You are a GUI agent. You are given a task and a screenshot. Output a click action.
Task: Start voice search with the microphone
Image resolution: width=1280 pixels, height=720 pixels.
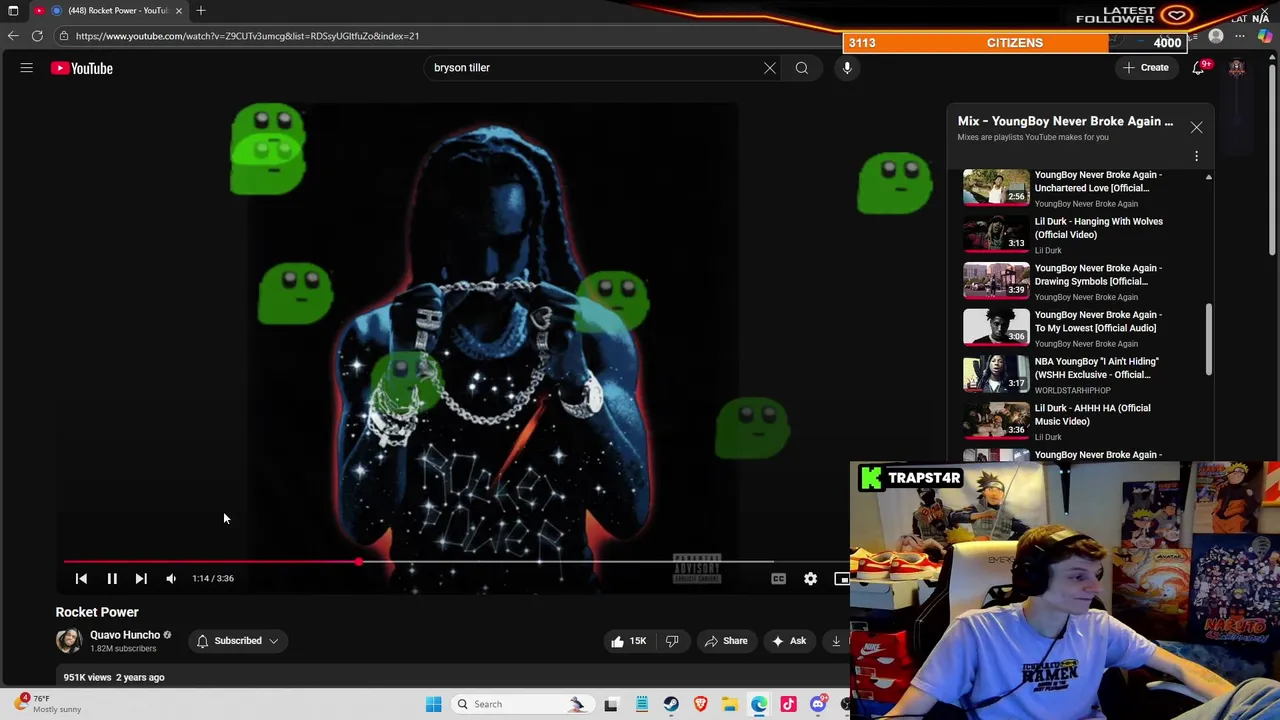pyautogui.click(x=847, y=68)
